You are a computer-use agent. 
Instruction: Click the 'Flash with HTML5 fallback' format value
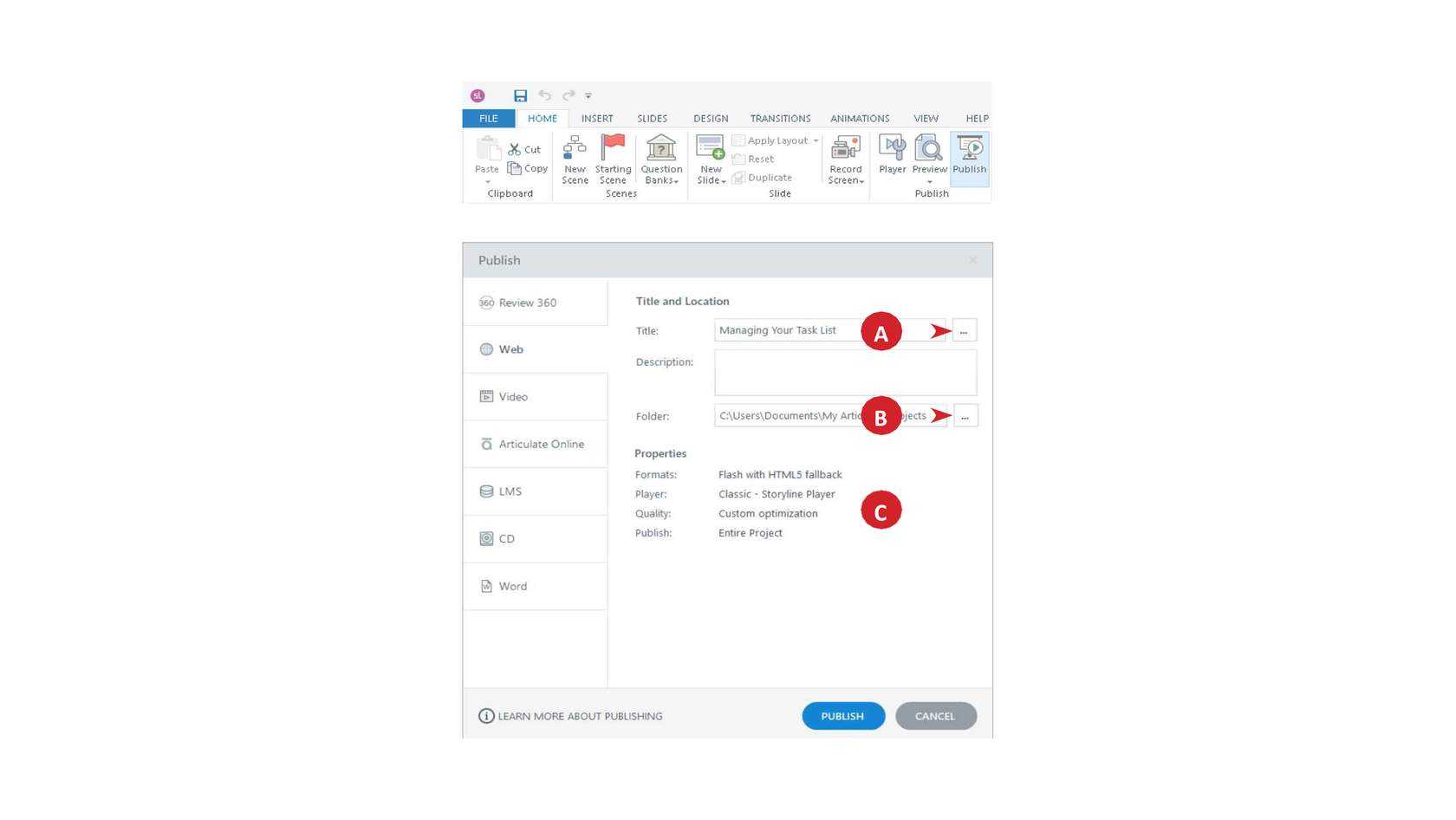(780, 475)
